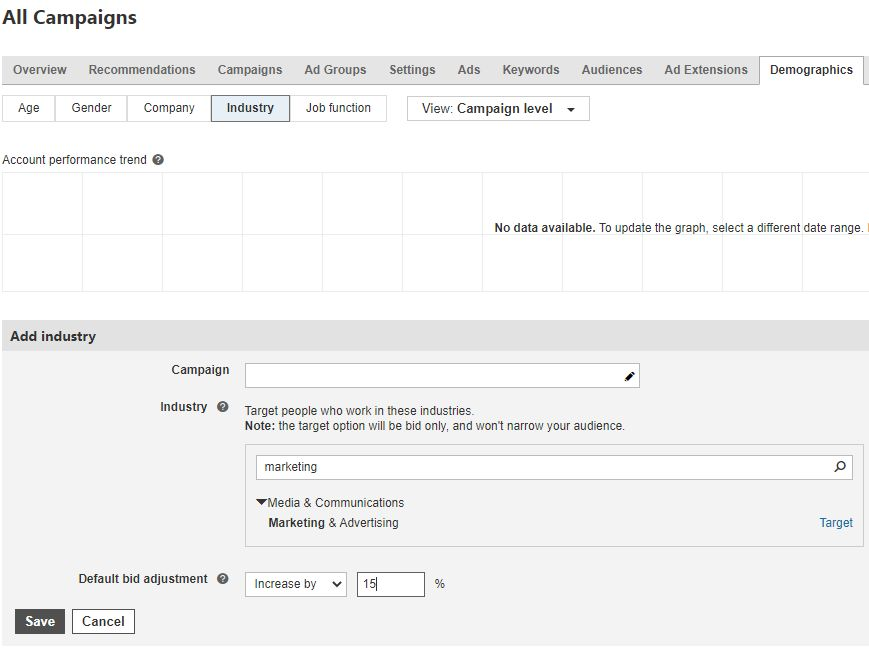This screenshot has height=649, width=869.
Task: Open the Recommendations tab
Action: point(142,70)
